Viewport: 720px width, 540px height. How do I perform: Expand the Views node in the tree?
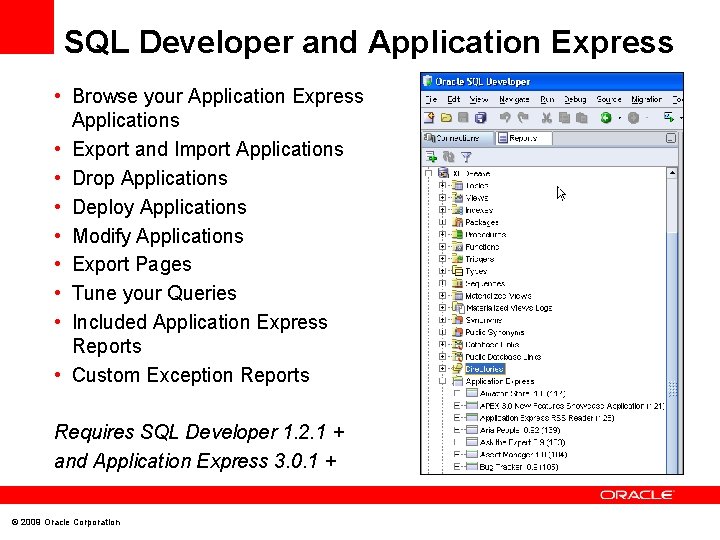[442, 197]
